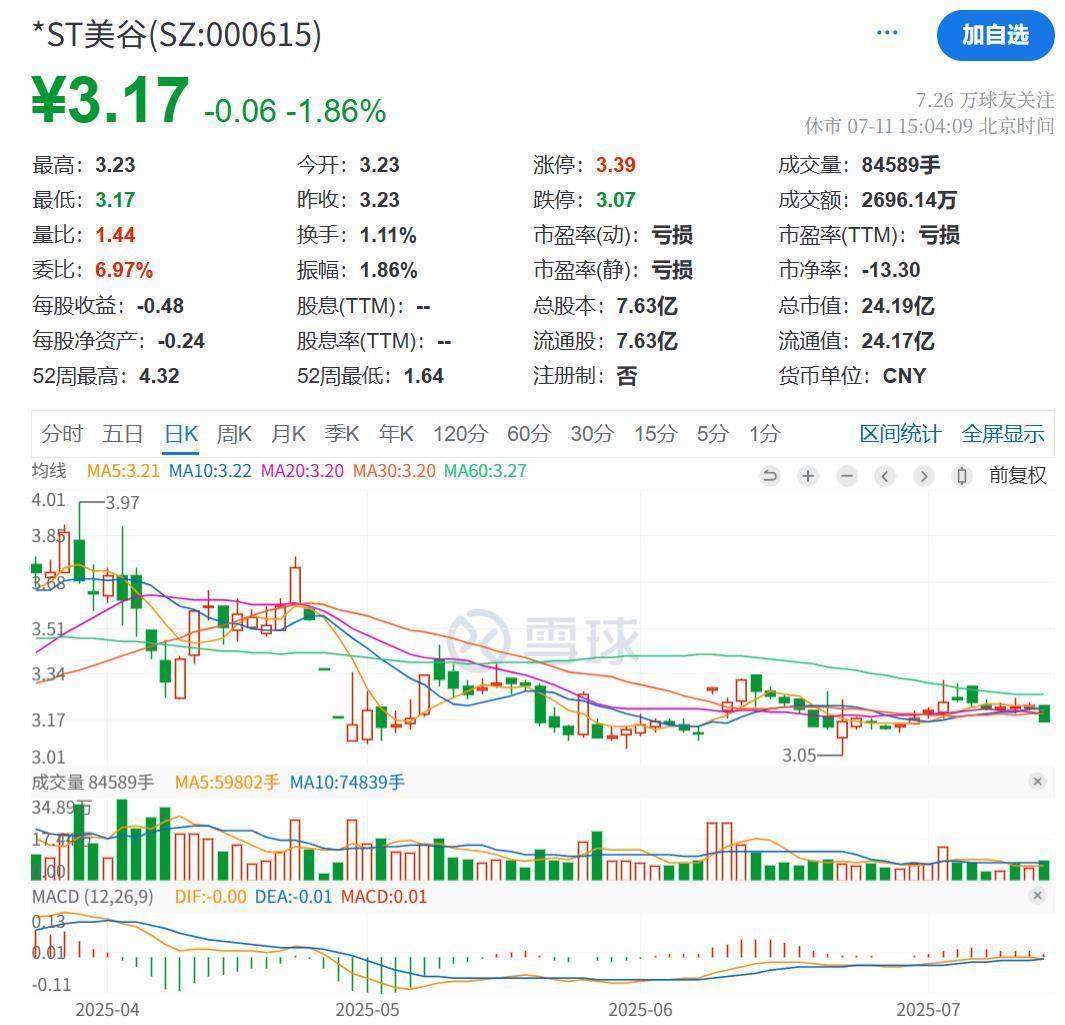Switch to the 60分 chart tab
This screenshot has height=1025, width=1065.
tap(528, 433)
